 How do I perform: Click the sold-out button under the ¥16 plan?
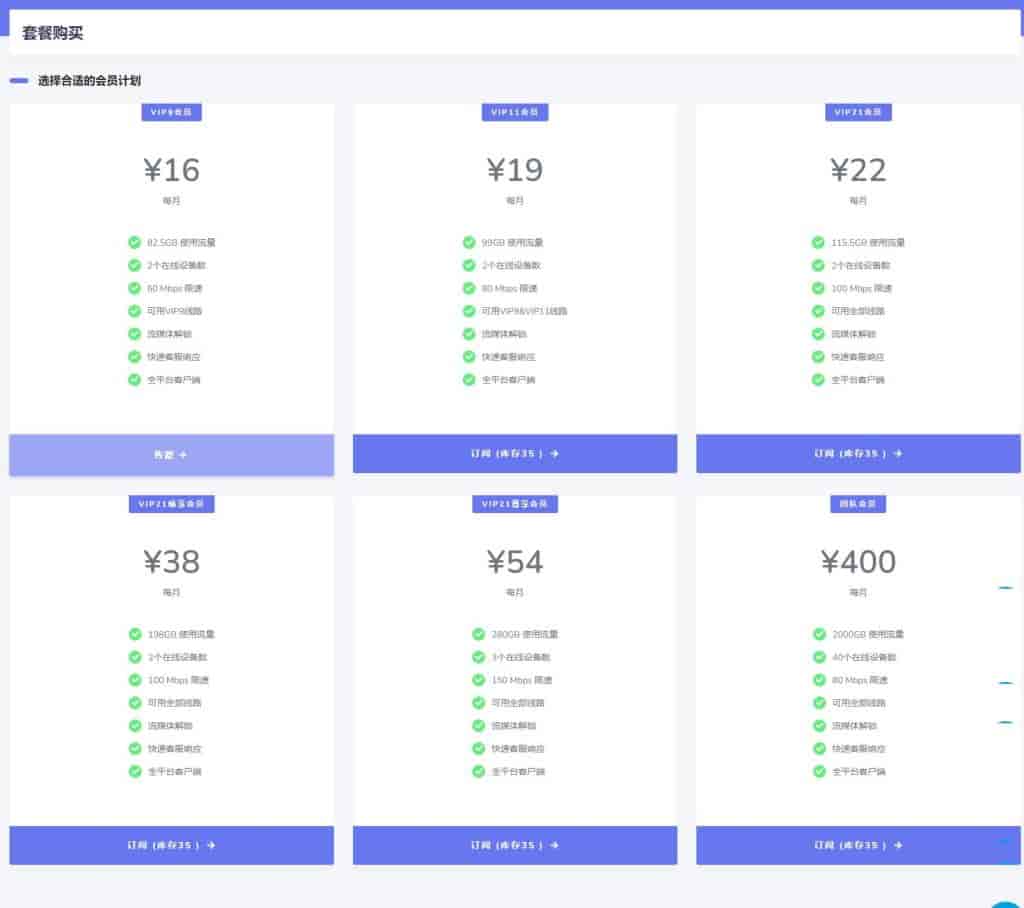[x=171, y=454]
